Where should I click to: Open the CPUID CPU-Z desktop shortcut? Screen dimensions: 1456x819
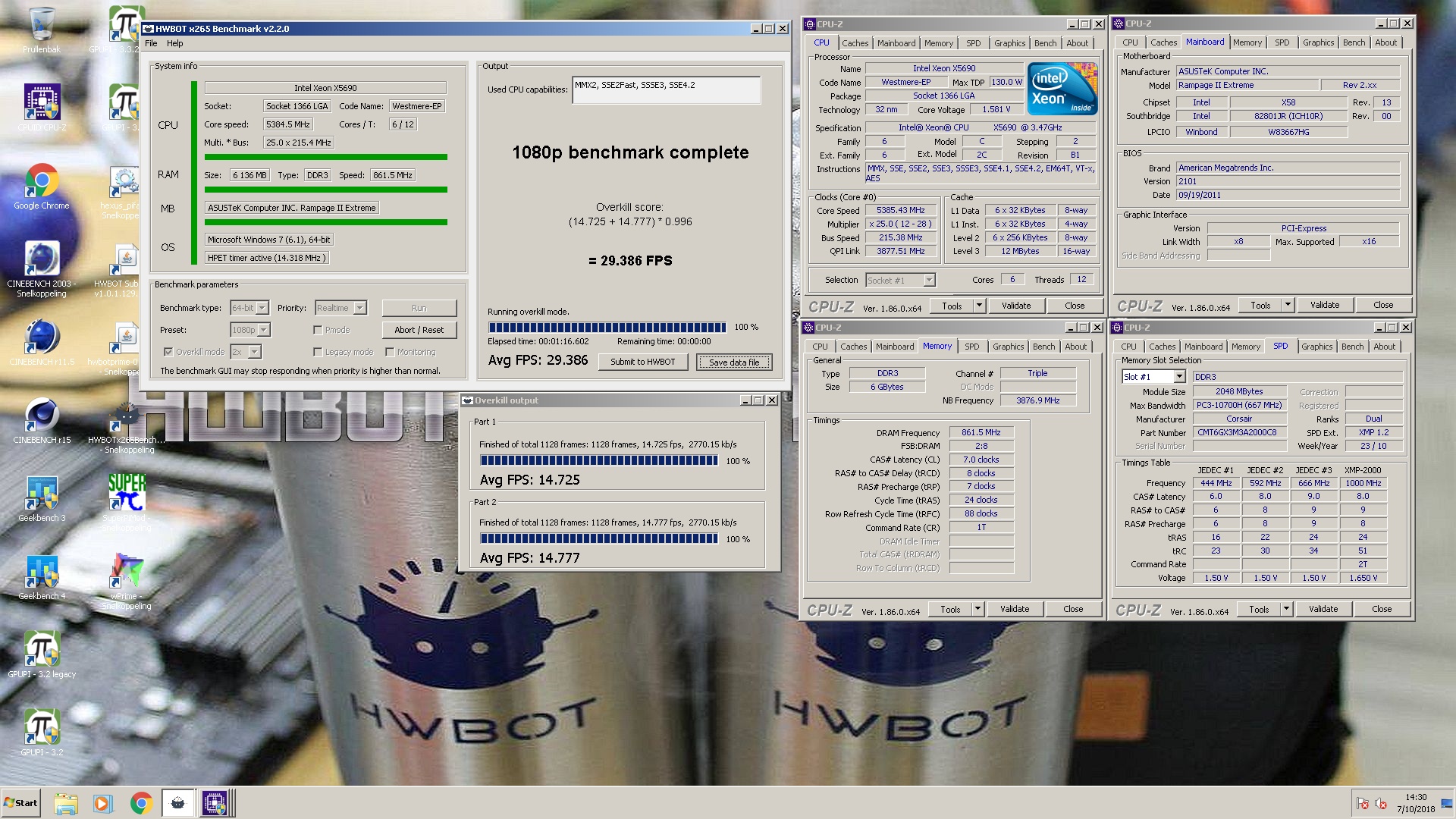[42, 108]
